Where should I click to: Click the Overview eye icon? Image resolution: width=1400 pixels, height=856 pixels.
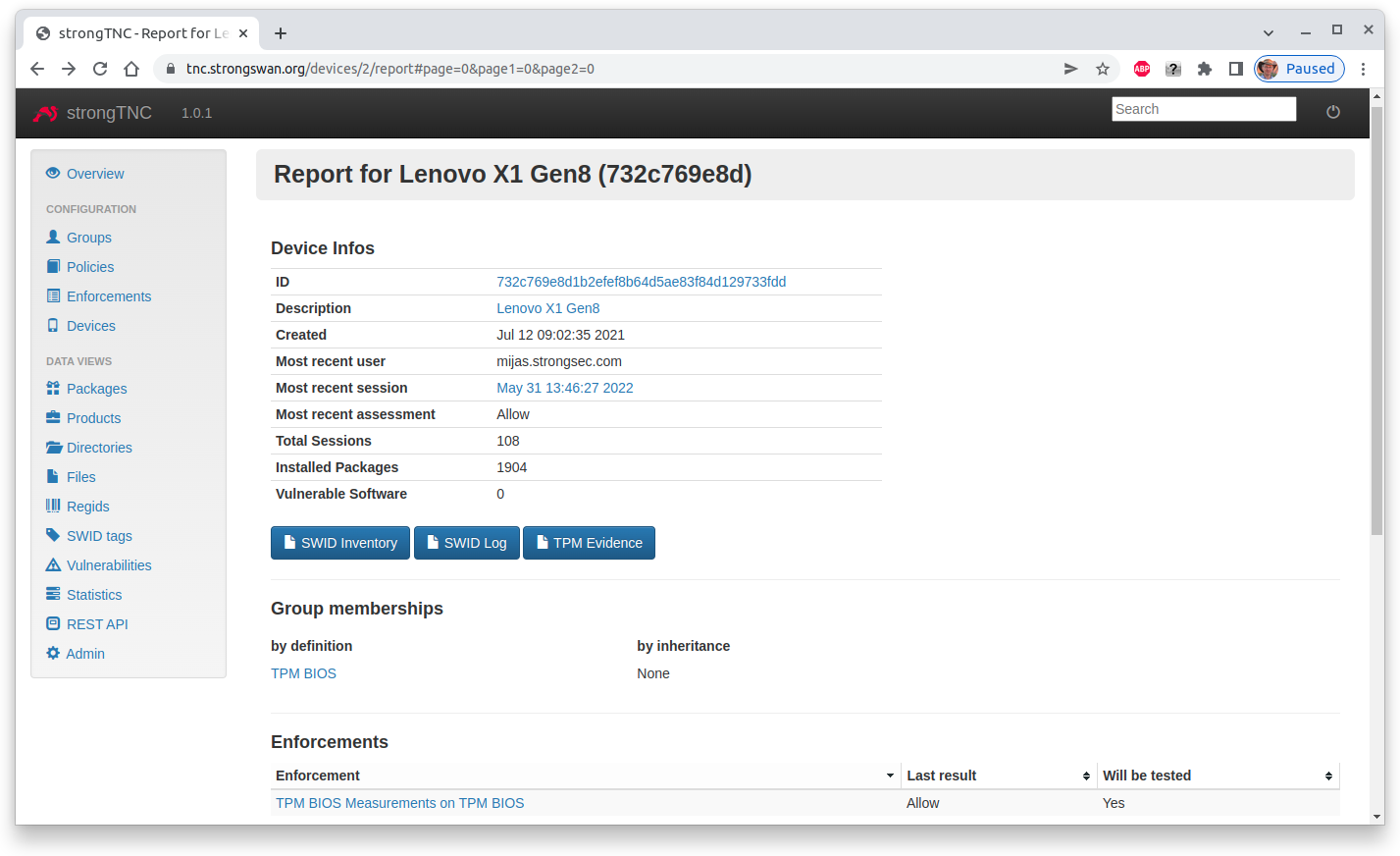pyautogui.click(x=53, y=173)
